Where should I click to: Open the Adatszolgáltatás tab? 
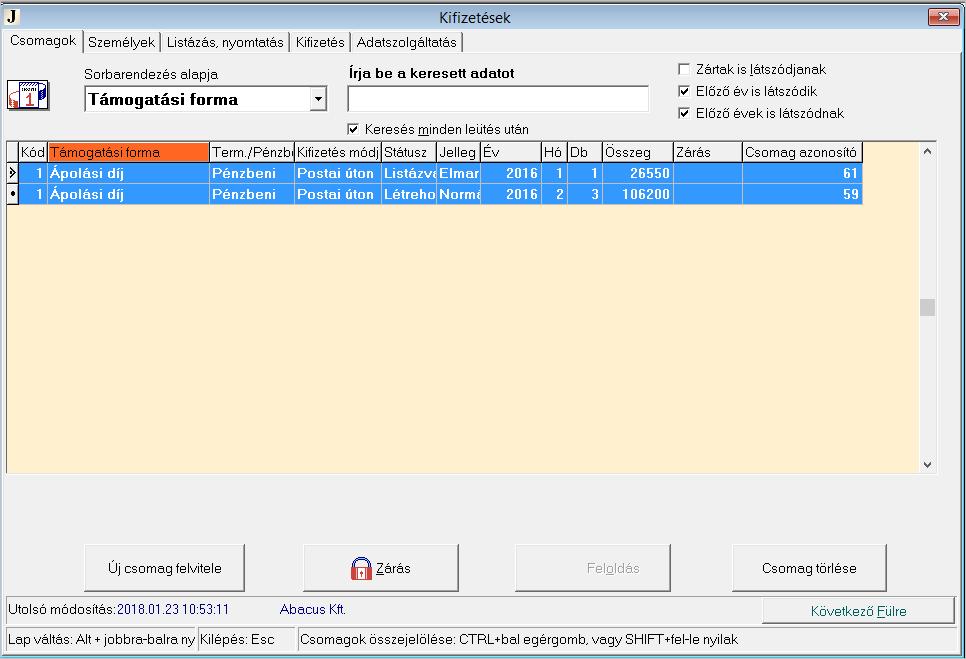(407, 42)
